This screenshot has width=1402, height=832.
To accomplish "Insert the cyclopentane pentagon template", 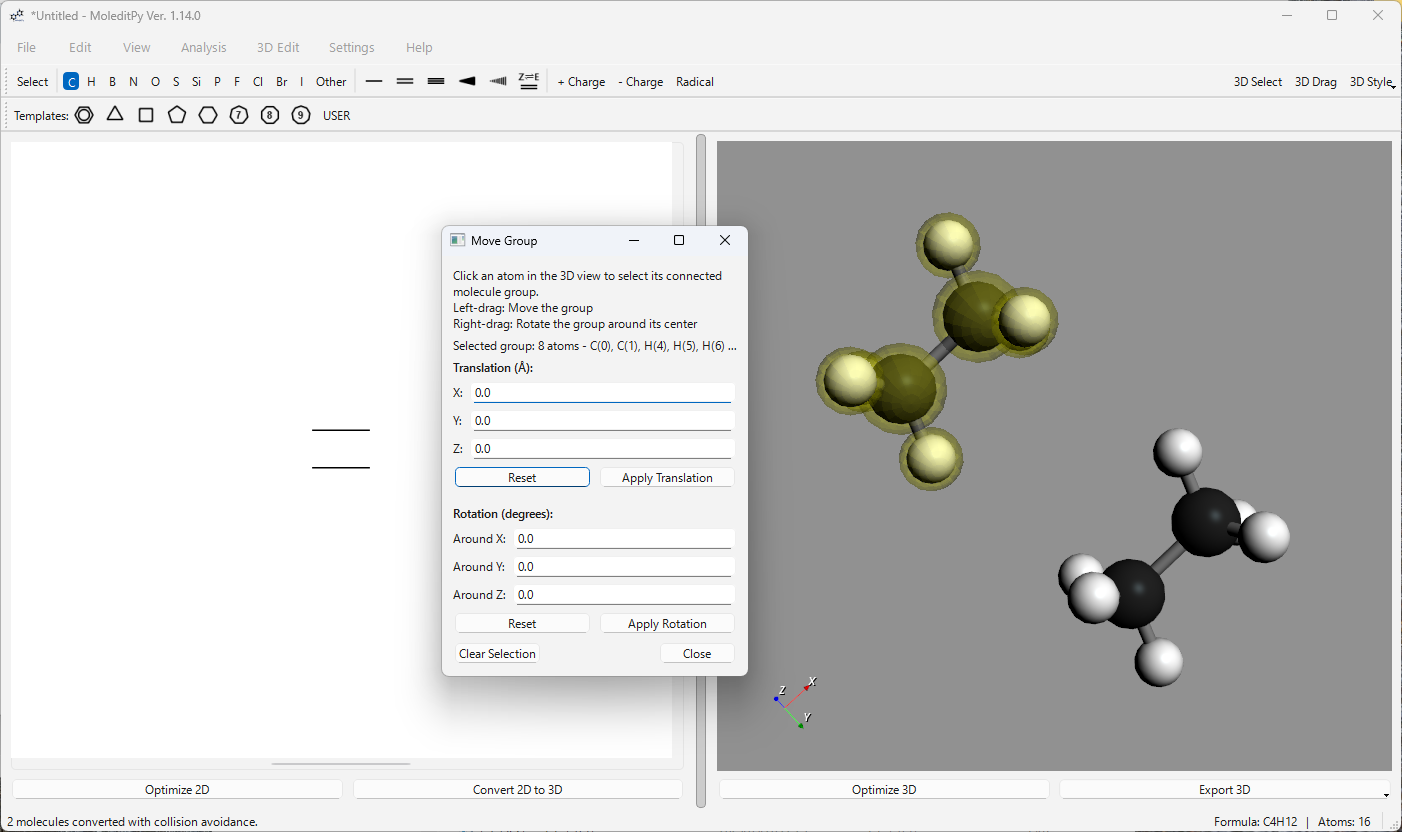I will [x=177, y=115].
